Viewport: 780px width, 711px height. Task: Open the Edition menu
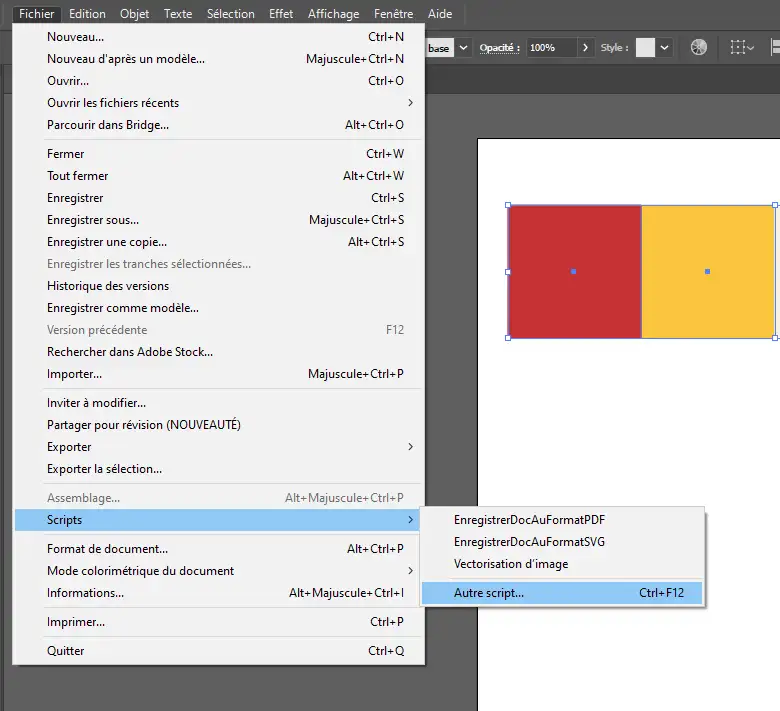pos(88,14)
